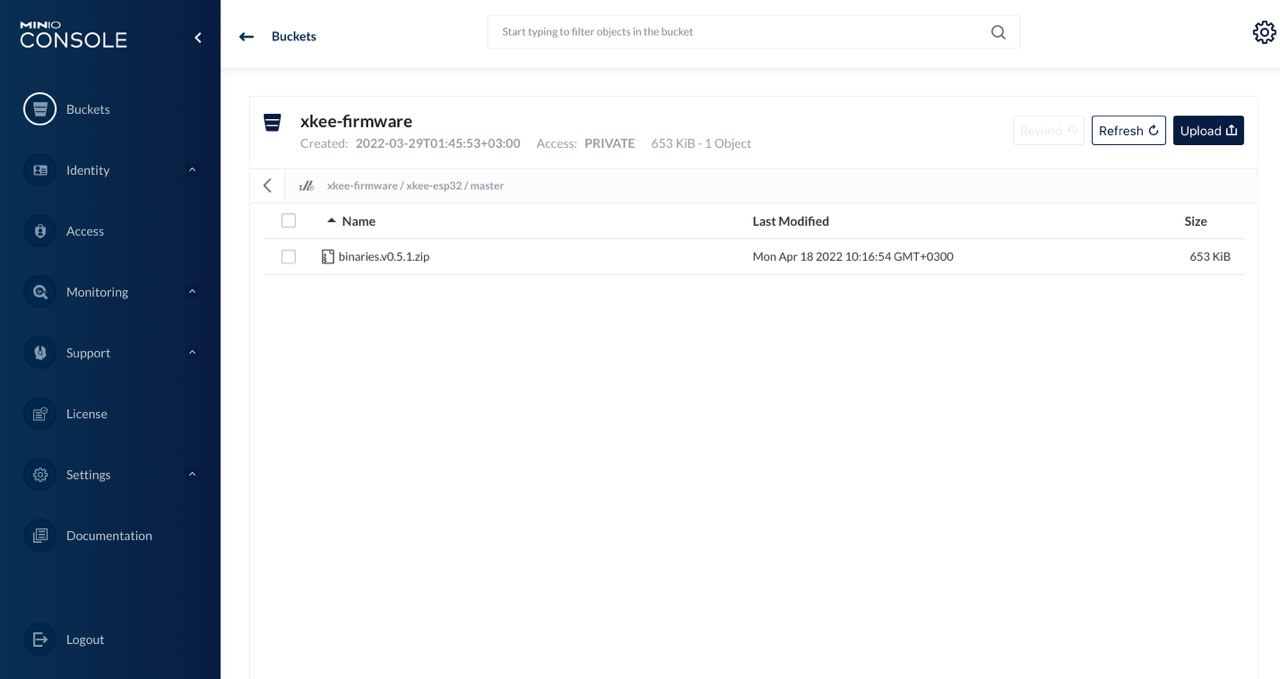
Task: Click the PRIVATE access label
Action: coord(609,144)
